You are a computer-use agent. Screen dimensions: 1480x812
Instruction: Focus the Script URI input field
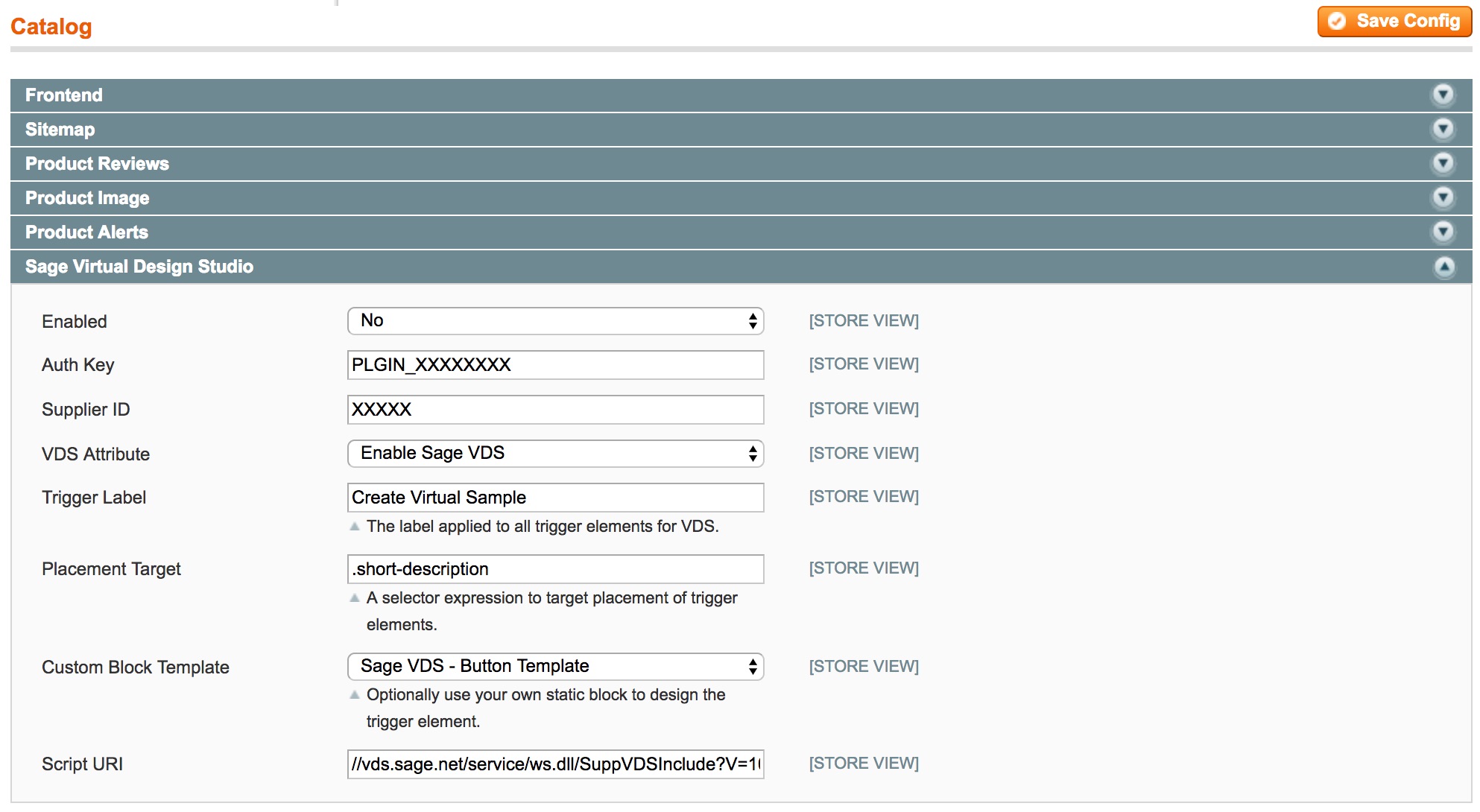[555, 764]
